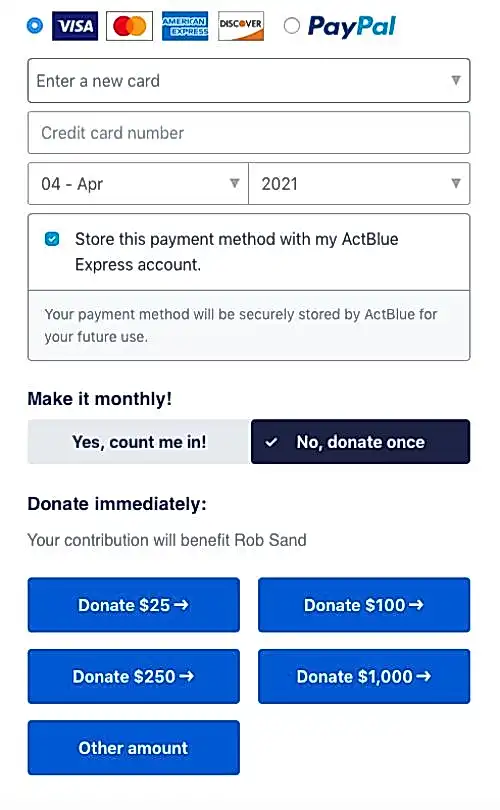500x810 pixels.
Task: Focus the Credit card number field
Action: pos(249,133)
